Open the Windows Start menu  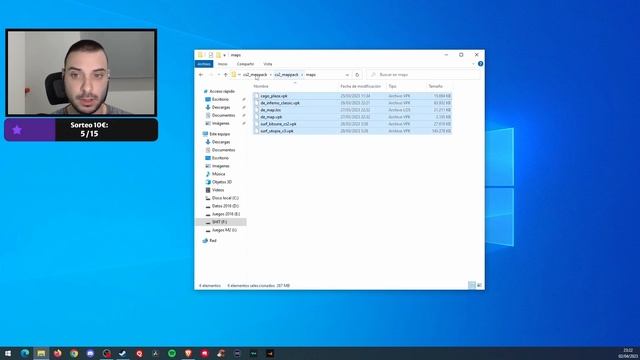[8, 353]
